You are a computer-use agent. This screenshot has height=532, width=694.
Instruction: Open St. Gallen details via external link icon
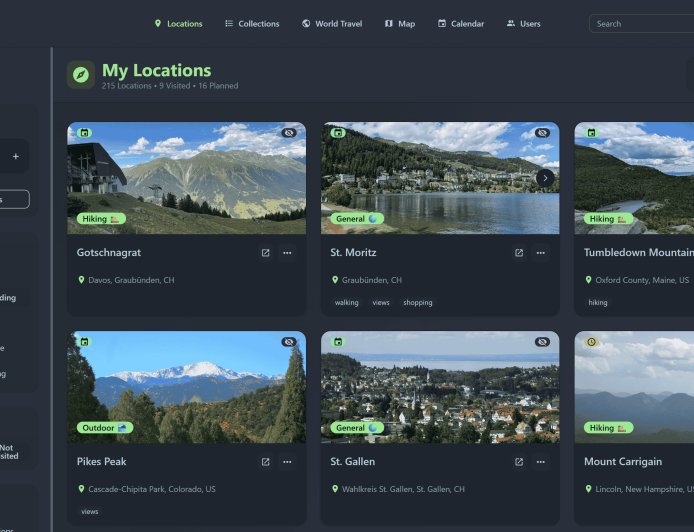click(x=519, y=462)
